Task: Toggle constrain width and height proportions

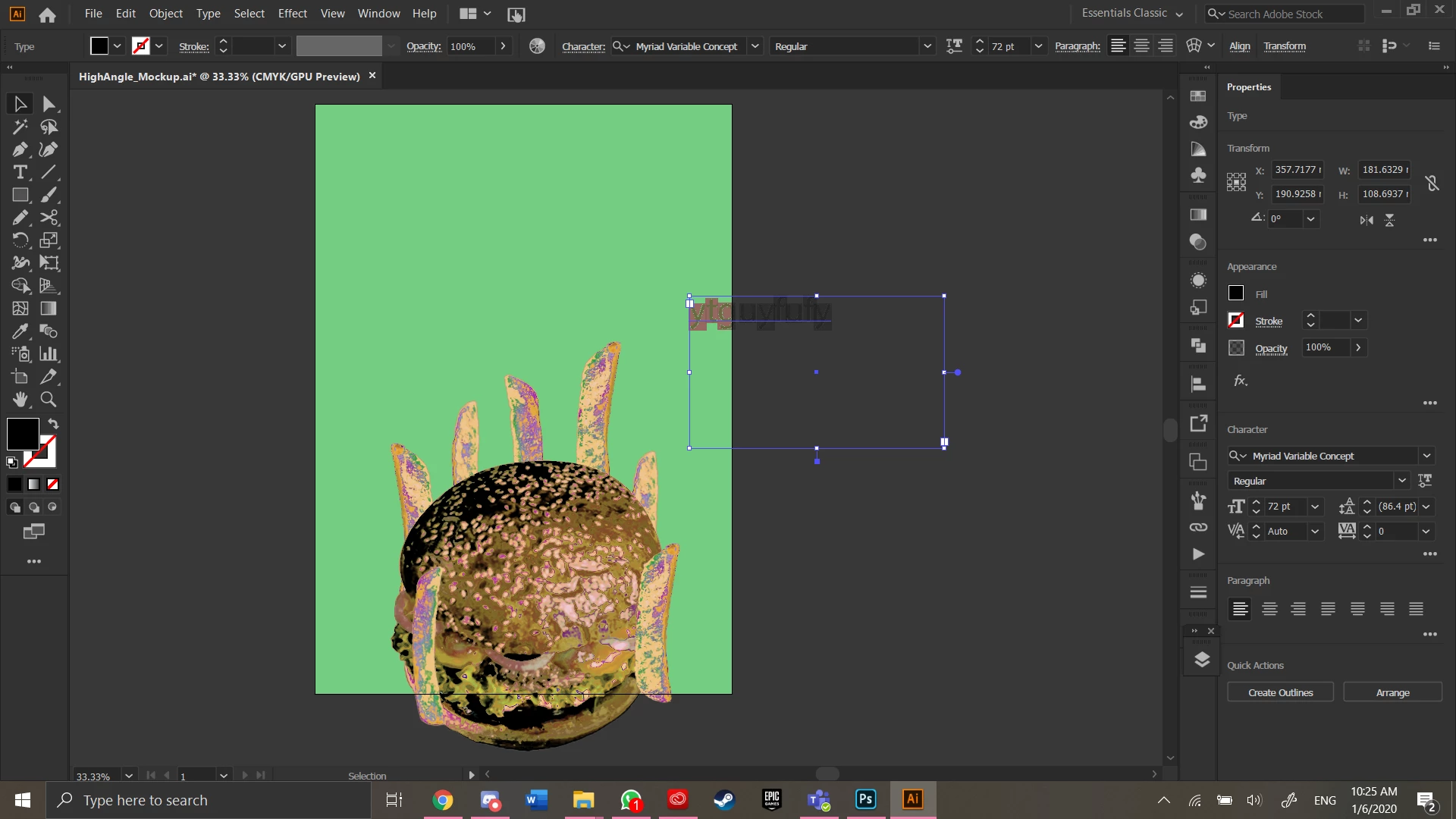Action: (1432, 183)
